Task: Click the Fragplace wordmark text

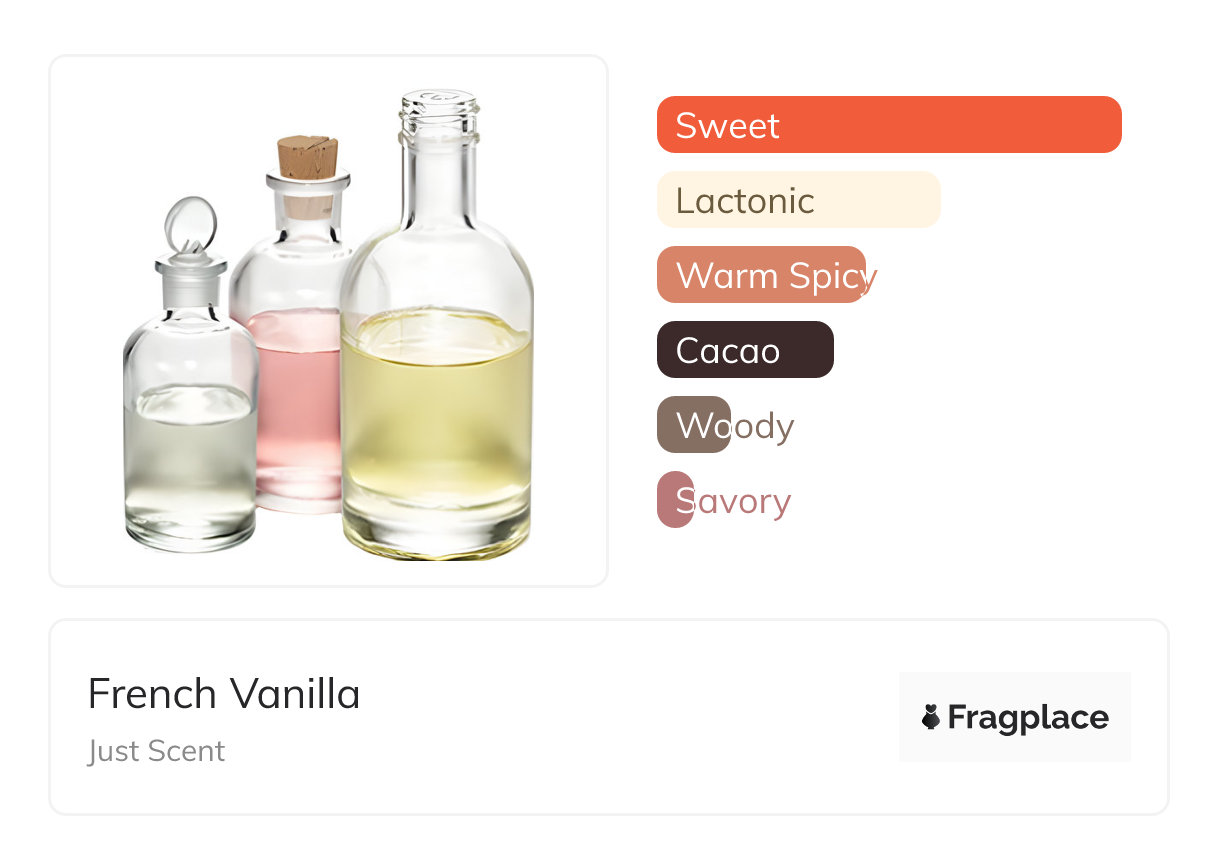Action: pyautogui.click(x=1028, y=717)
